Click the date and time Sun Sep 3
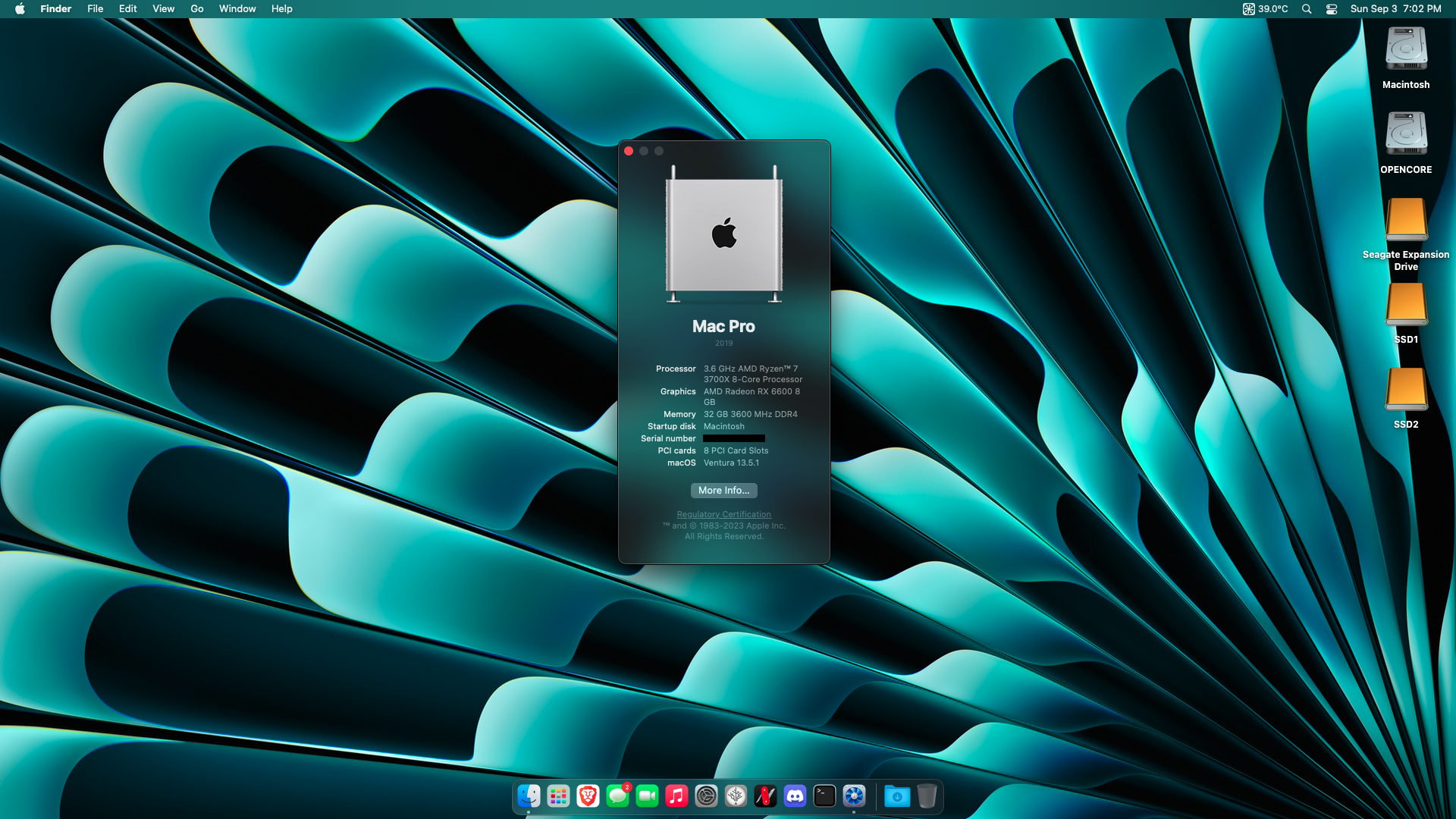 tap(1396, 9)
